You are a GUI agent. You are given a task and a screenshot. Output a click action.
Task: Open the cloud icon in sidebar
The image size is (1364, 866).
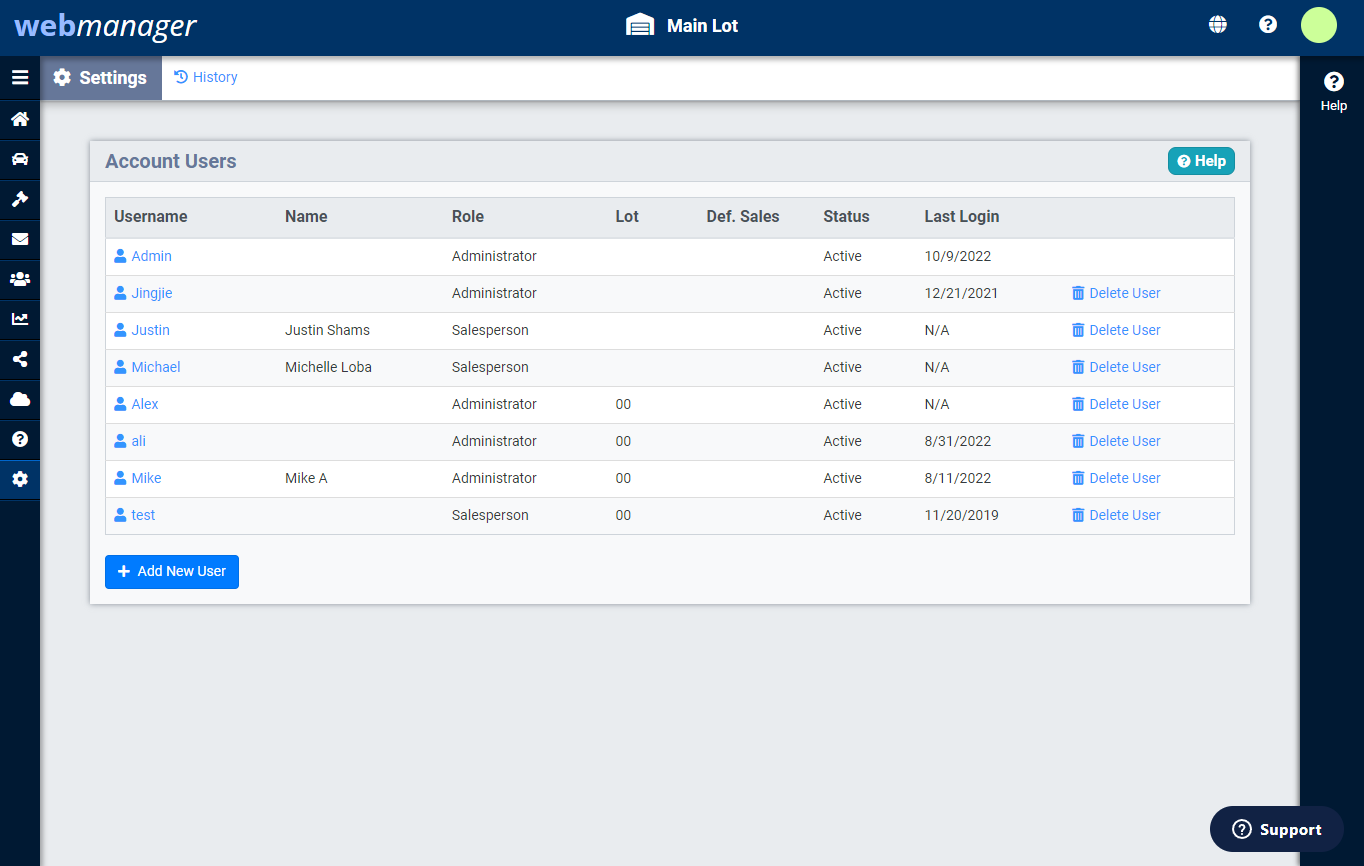[x=20, y=400]
